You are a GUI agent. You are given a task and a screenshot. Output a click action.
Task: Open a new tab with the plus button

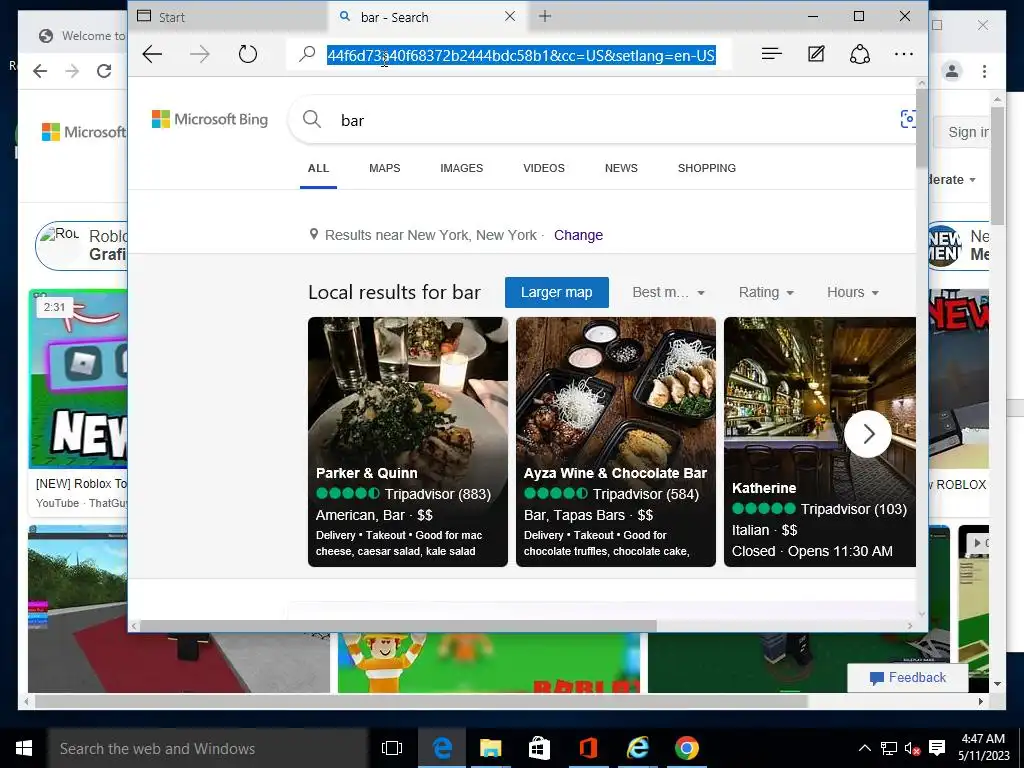point(545,16)
